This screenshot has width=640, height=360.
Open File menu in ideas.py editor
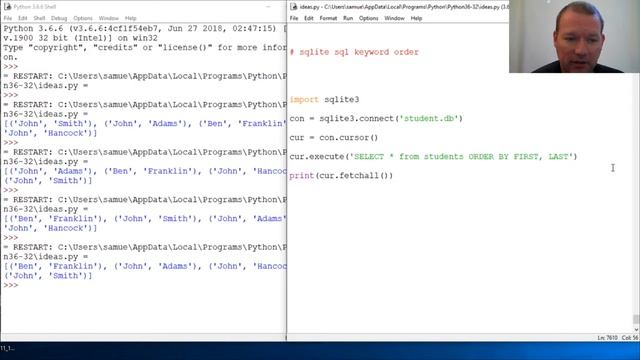tap(294, 18)
